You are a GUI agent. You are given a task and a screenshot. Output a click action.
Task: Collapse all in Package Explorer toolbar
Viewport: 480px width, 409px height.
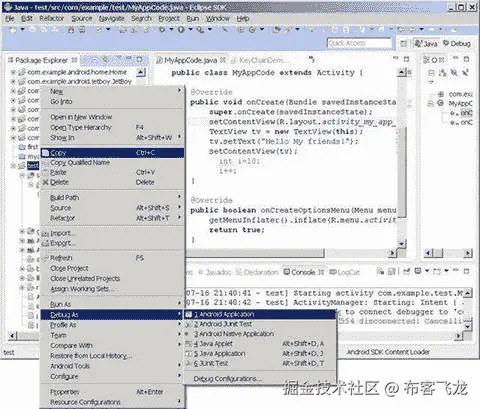click(95, 60)
